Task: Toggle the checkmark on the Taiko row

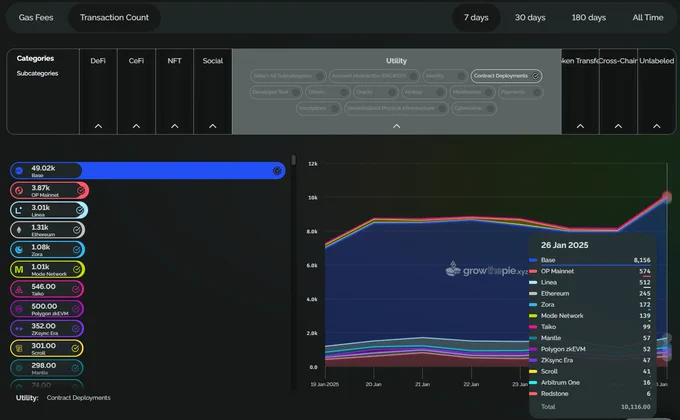Action: 76,289
